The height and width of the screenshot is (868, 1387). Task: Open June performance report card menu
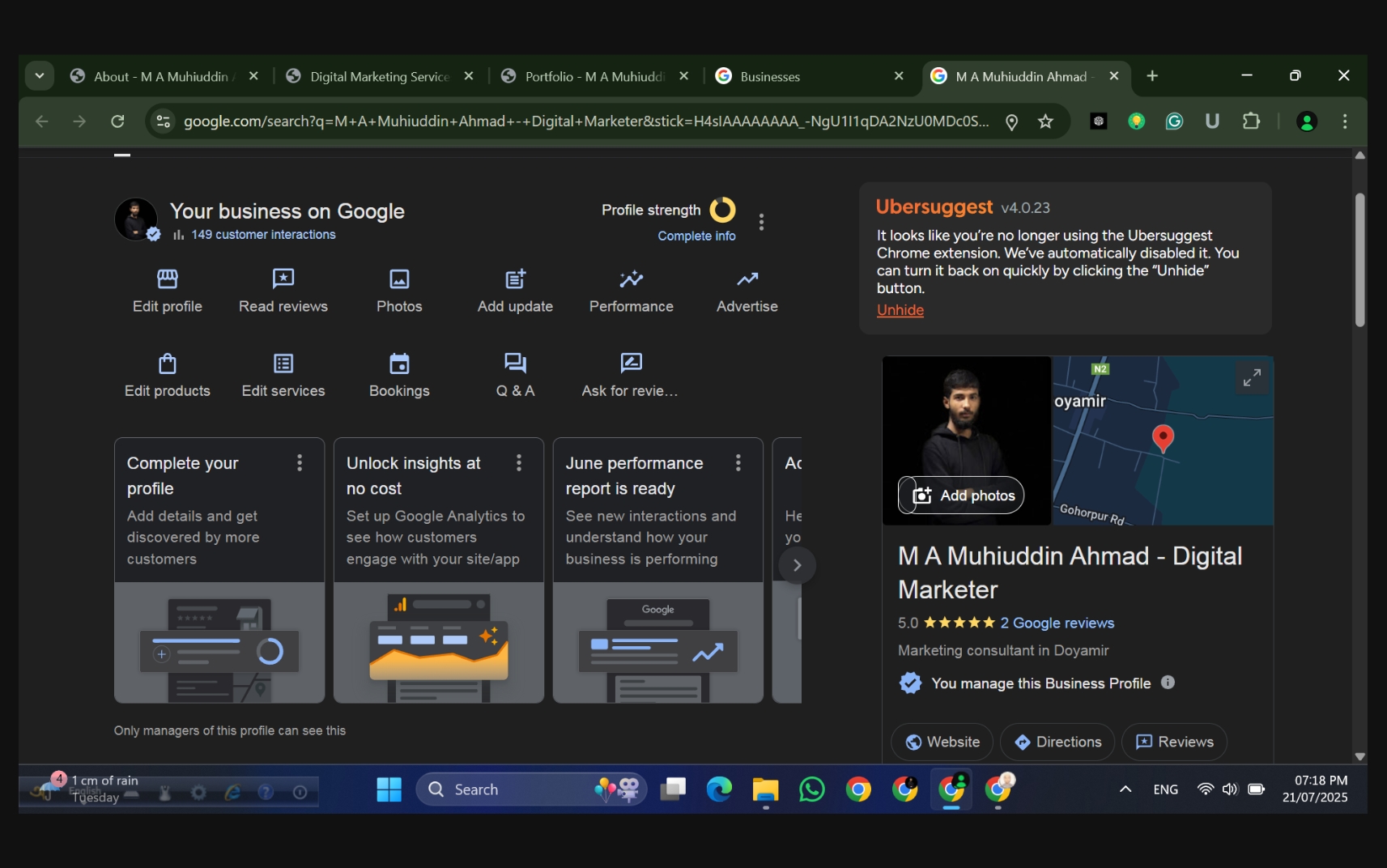click(738, 462)
